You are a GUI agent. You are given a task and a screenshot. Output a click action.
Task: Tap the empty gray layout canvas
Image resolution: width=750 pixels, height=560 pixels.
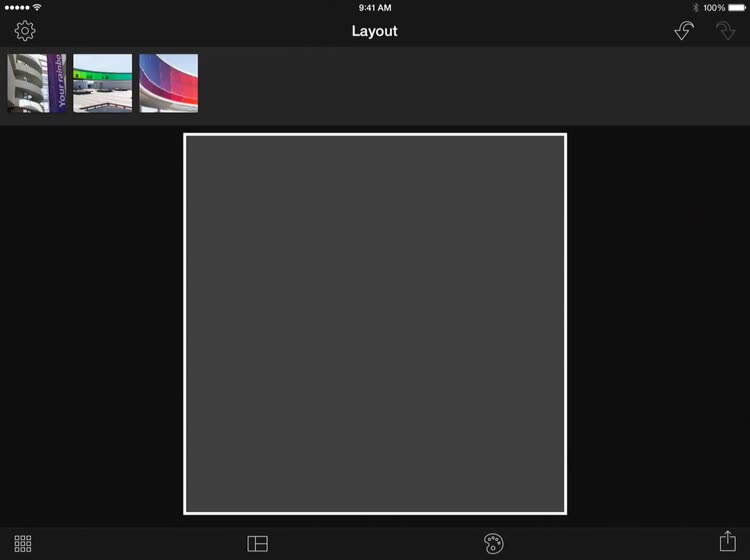click(x=375, y=324)
